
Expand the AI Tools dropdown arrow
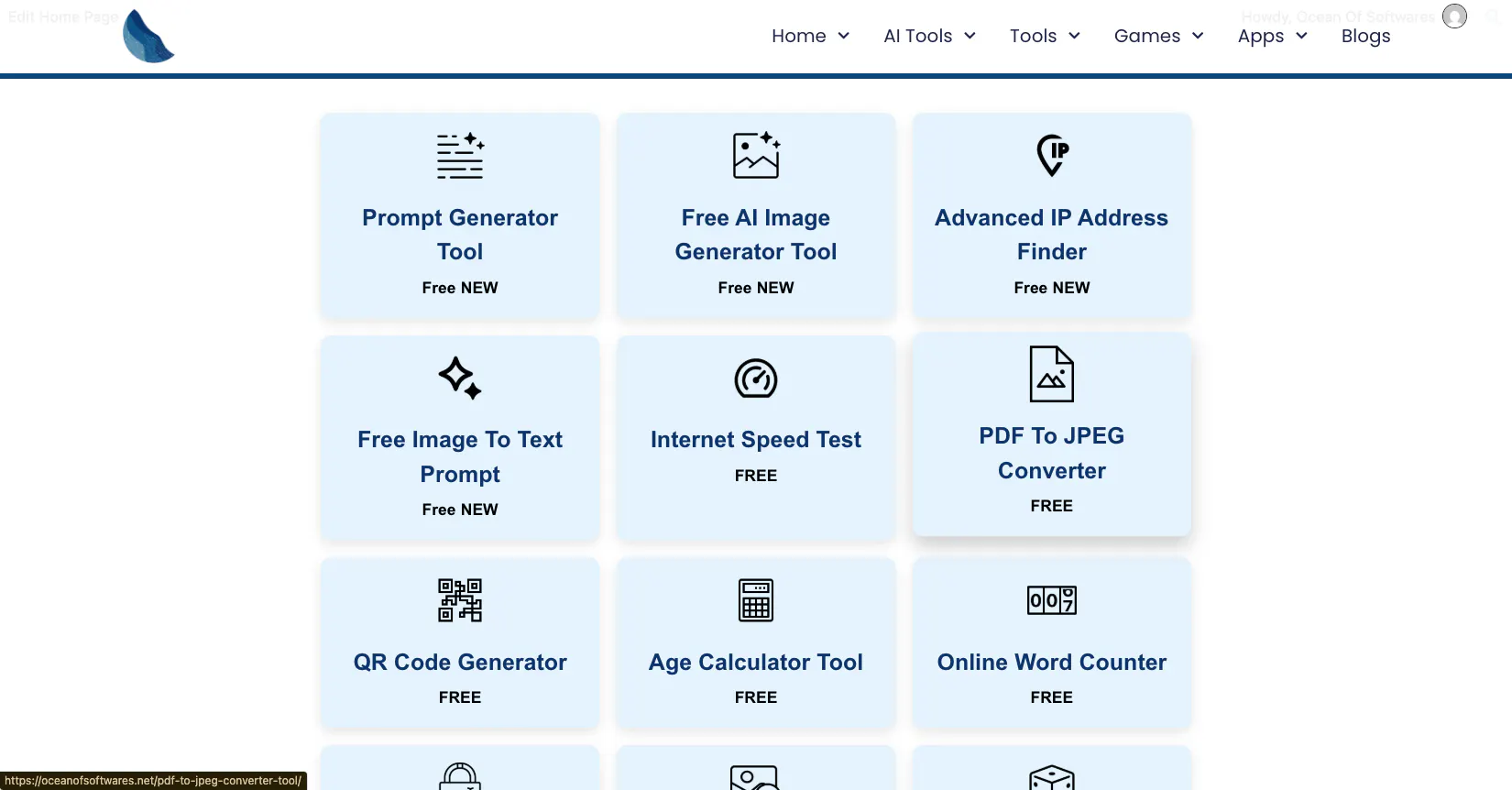pos(970,36)
